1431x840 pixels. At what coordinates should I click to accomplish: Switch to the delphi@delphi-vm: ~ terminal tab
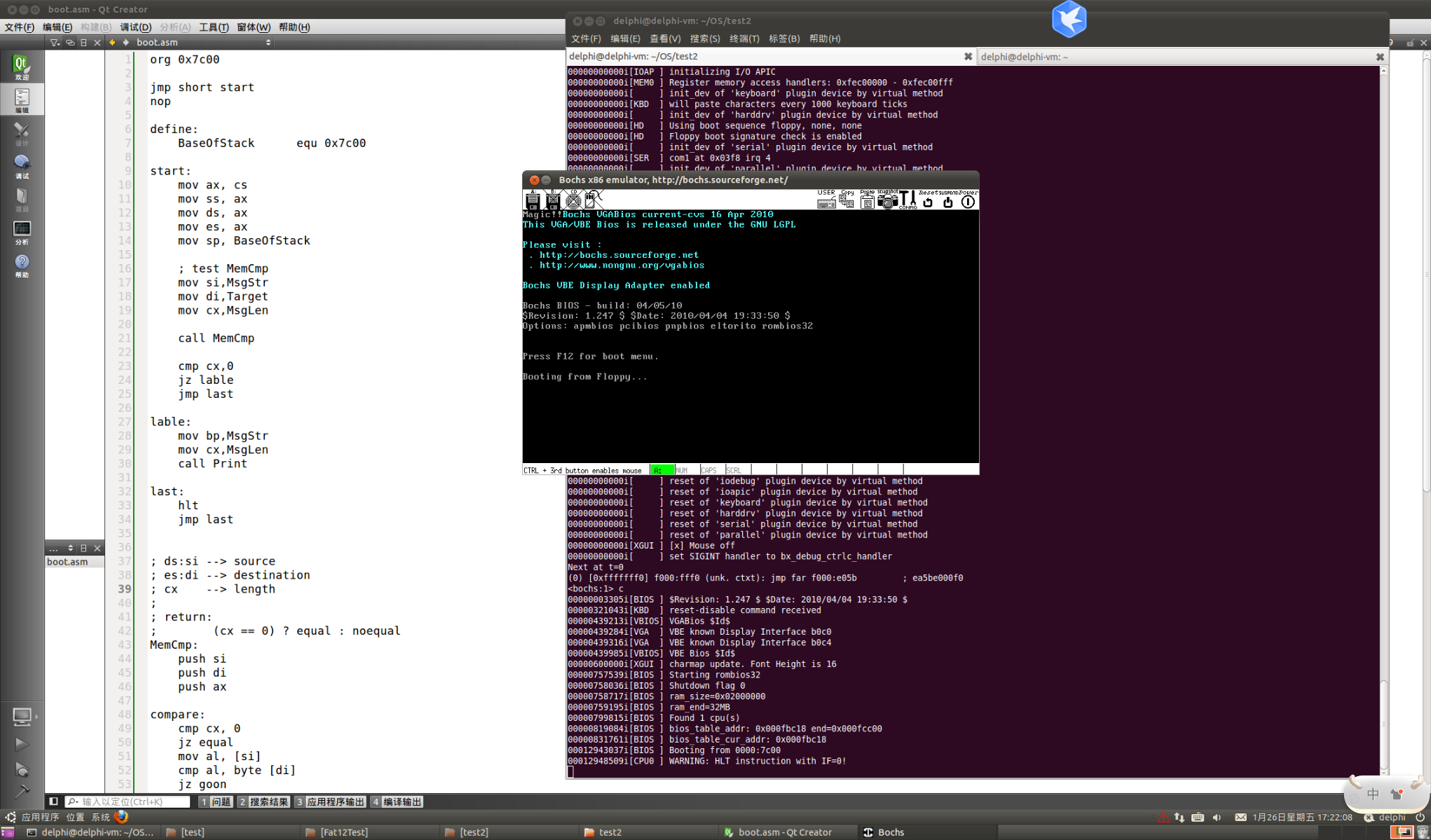pyautogui.click(x=1025, y=57)
